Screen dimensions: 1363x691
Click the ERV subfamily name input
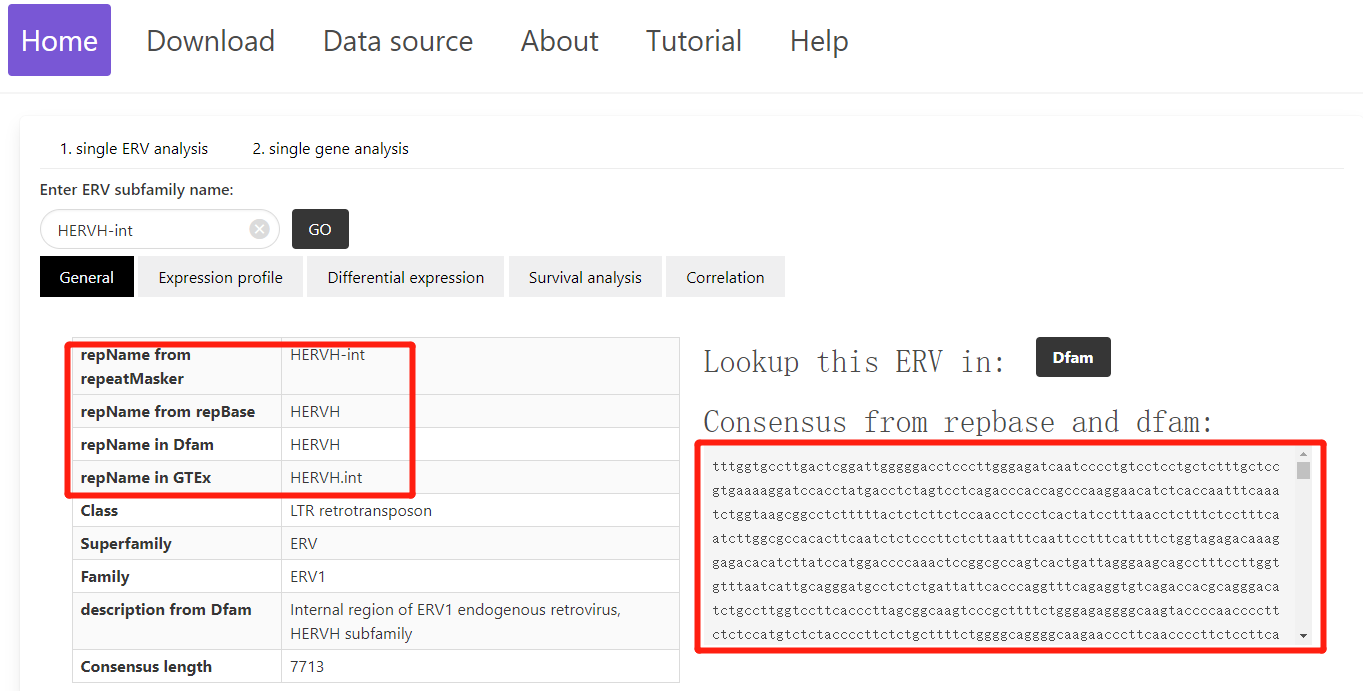150,229
